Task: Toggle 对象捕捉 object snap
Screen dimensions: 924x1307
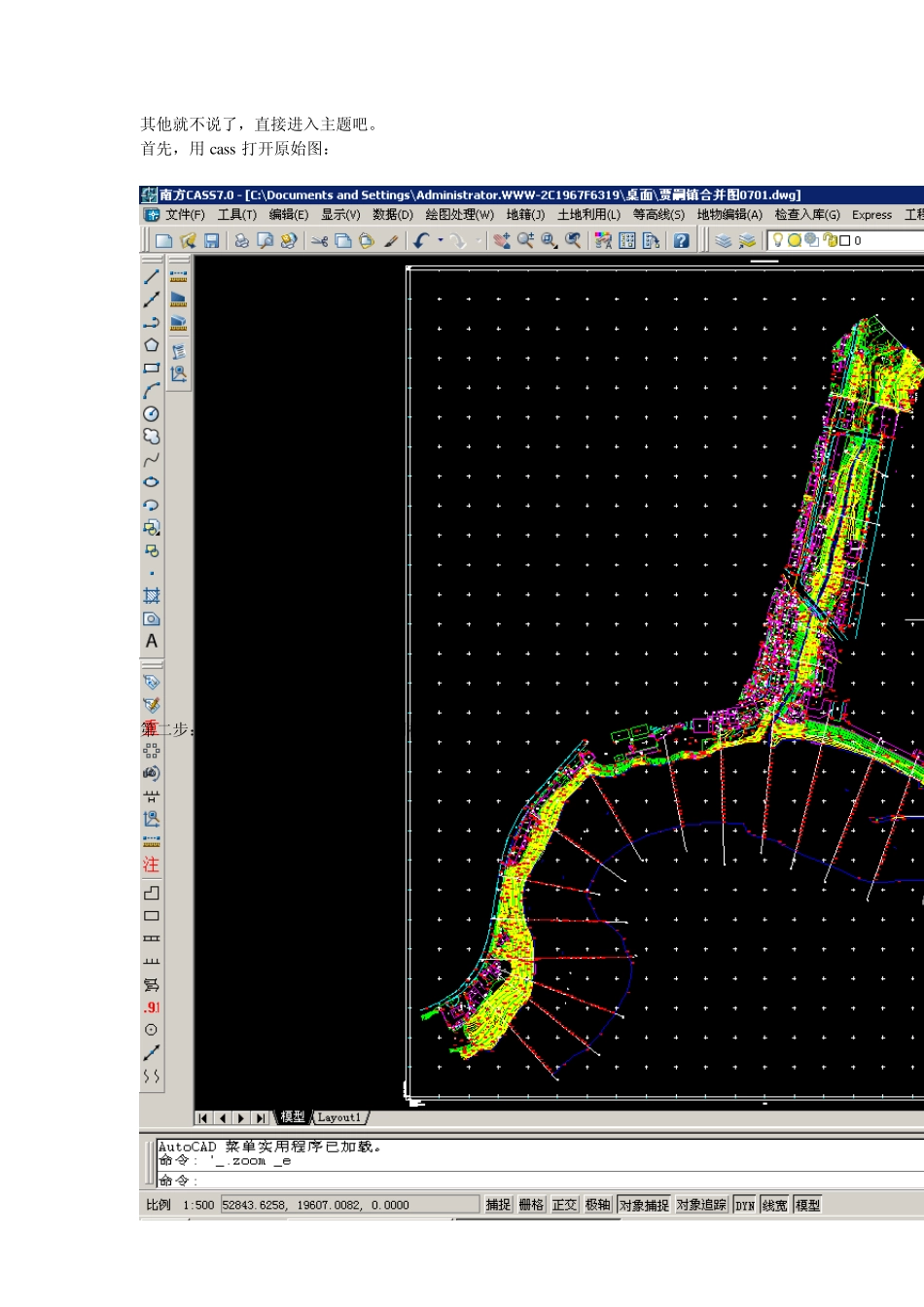Action: (644, 1205)
